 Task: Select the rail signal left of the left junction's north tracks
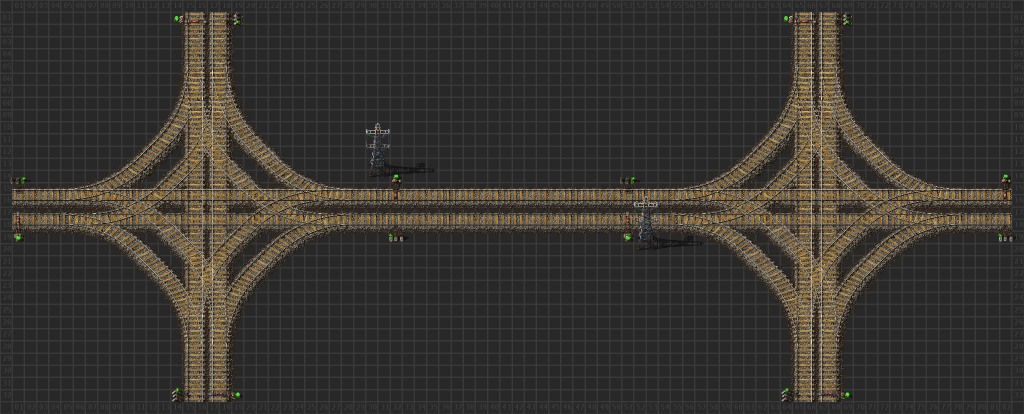click(178, 19)
